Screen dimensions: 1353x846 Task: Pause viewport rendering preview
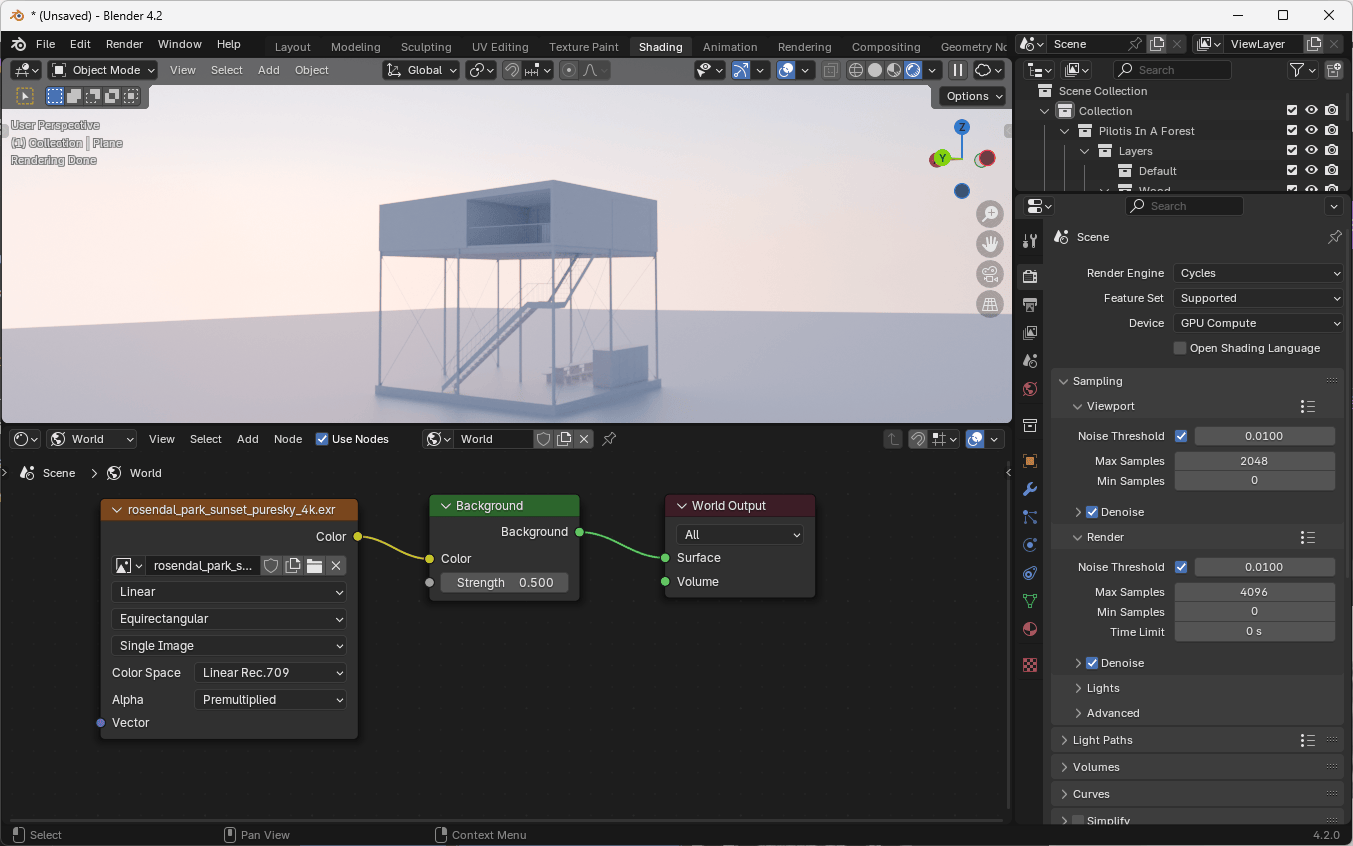[957, 70]
